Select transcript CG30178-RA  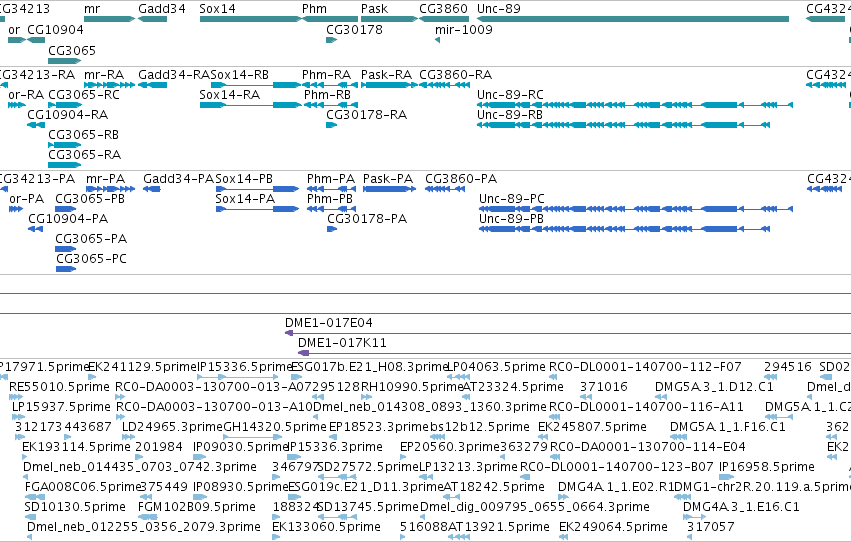pos(332,125)
